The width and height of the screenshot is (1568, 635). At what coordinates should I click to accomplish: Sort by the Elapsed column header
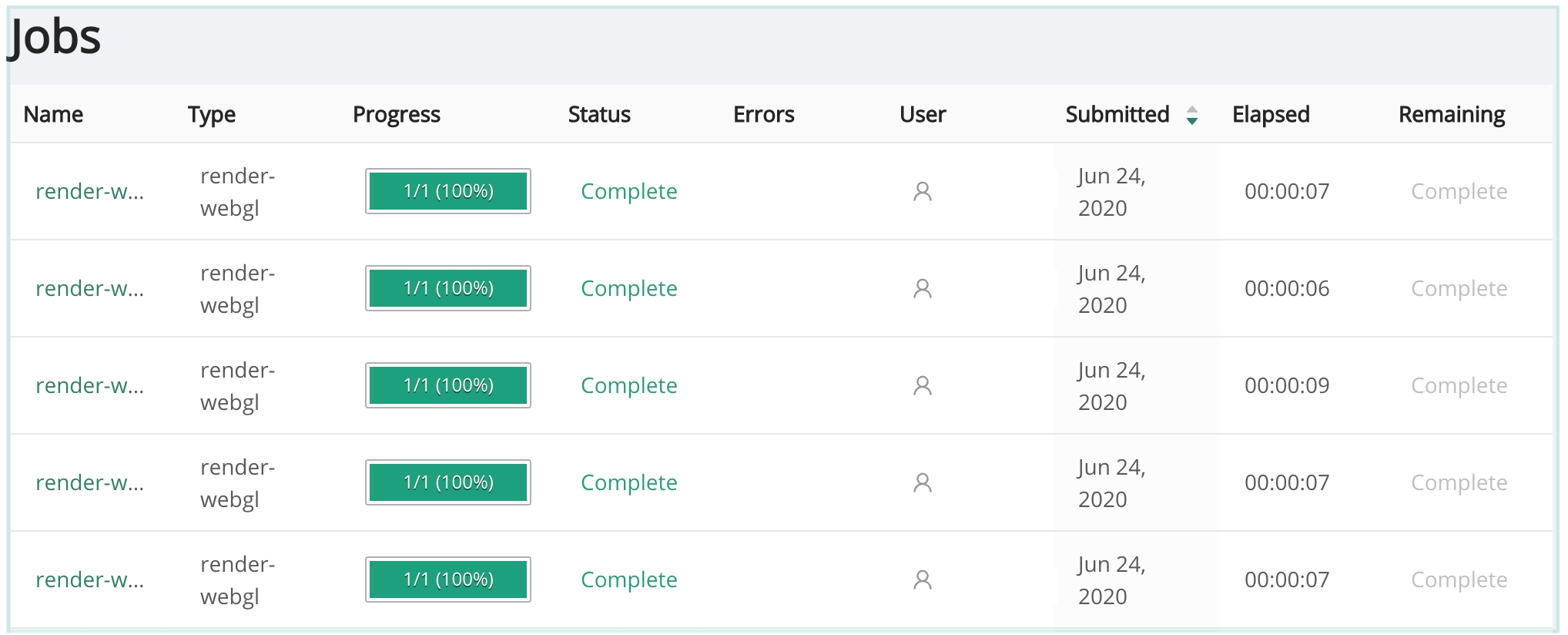point(1270,115)
